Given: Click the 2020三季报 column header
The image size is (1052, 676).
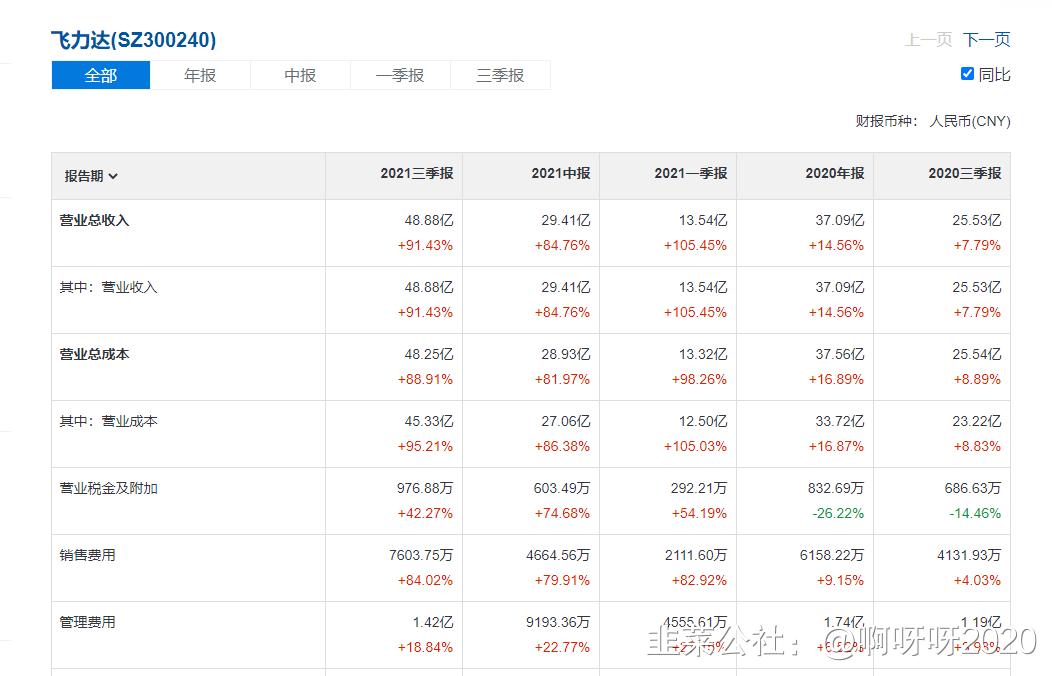Looking at the screenshot, I should pos(964,174).
